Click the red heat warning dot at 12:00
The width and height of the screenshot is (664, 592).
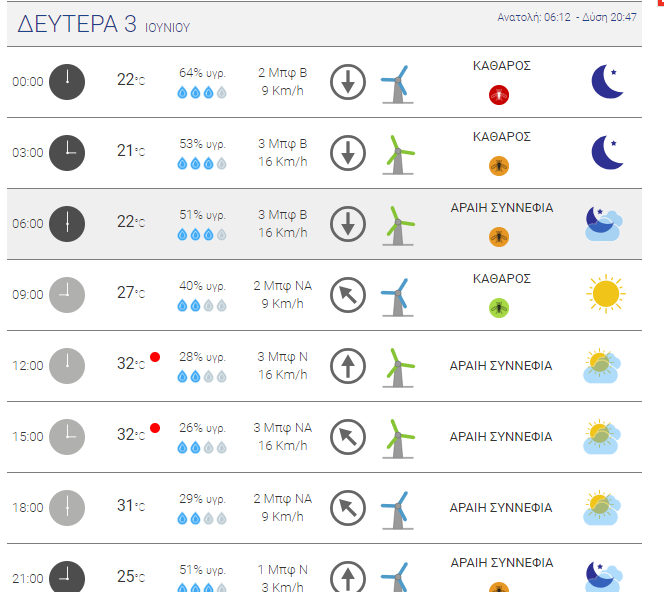pos(155,357)
